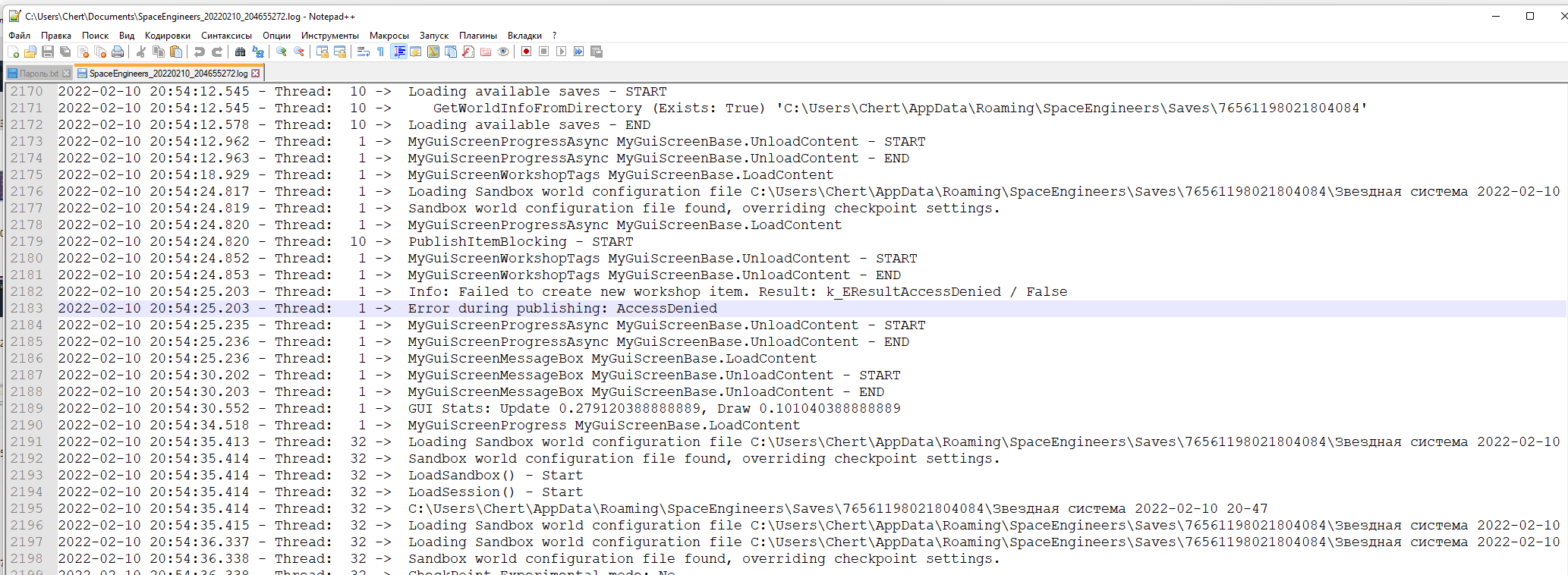Image resolution: width=1568 pixels, height=575 pixels.
Task: Click the Cut scissors icon
Action: tap(141, 52)
